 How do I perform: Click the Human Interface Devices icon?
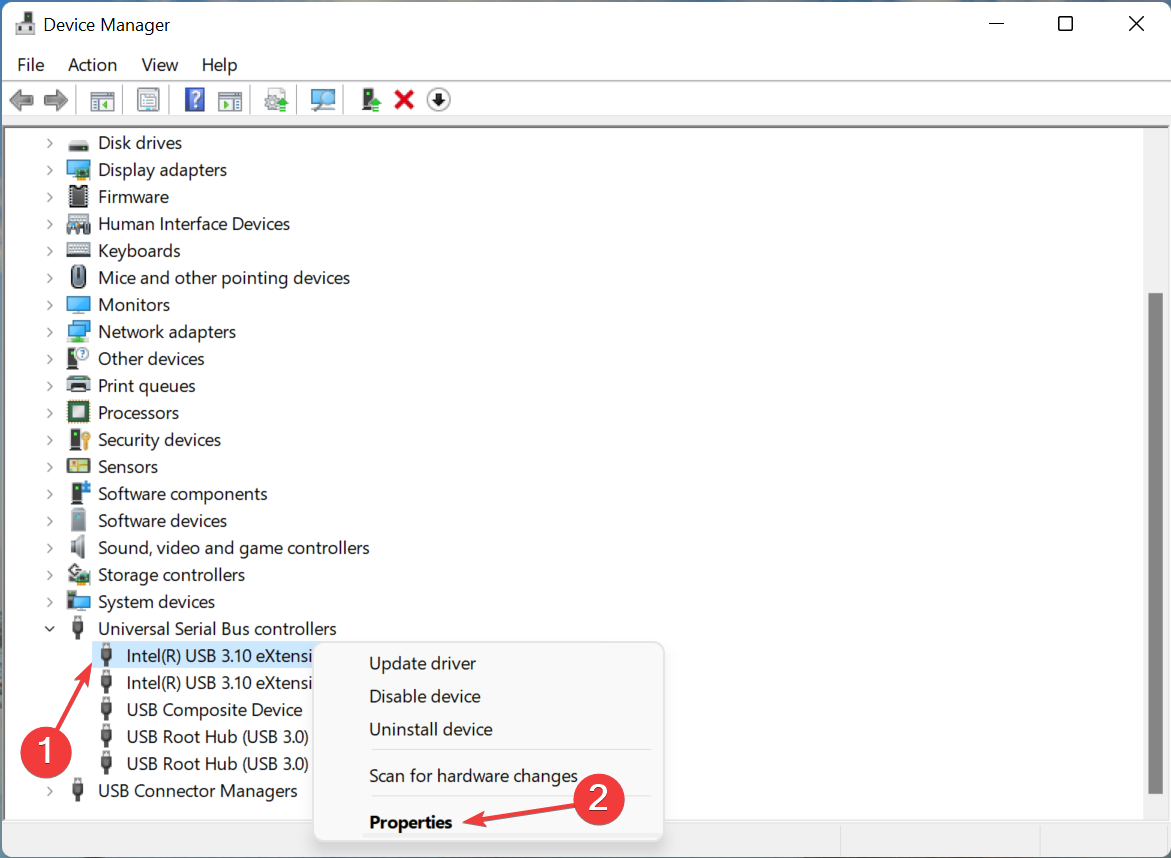pyautogui.click(x=78, y=224)
